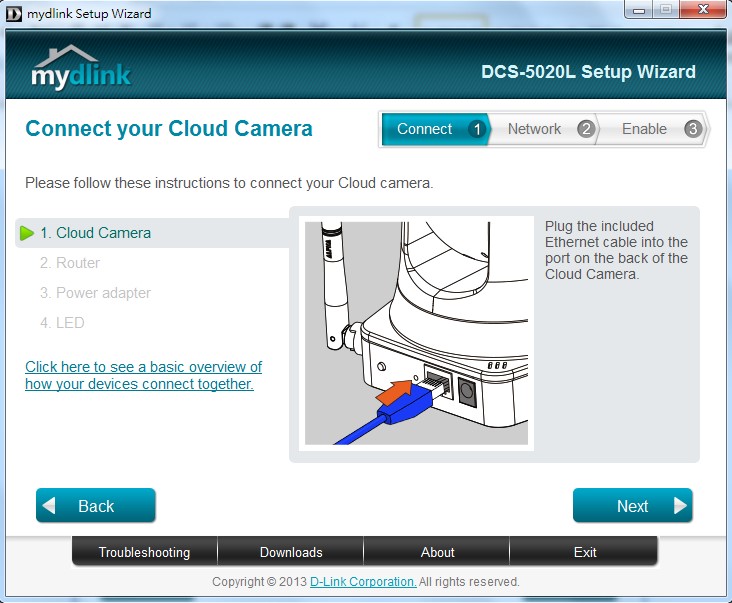This screenshot has width=732, height=603.
Task: Proceed with the Next button
Action: click(633, 505)
